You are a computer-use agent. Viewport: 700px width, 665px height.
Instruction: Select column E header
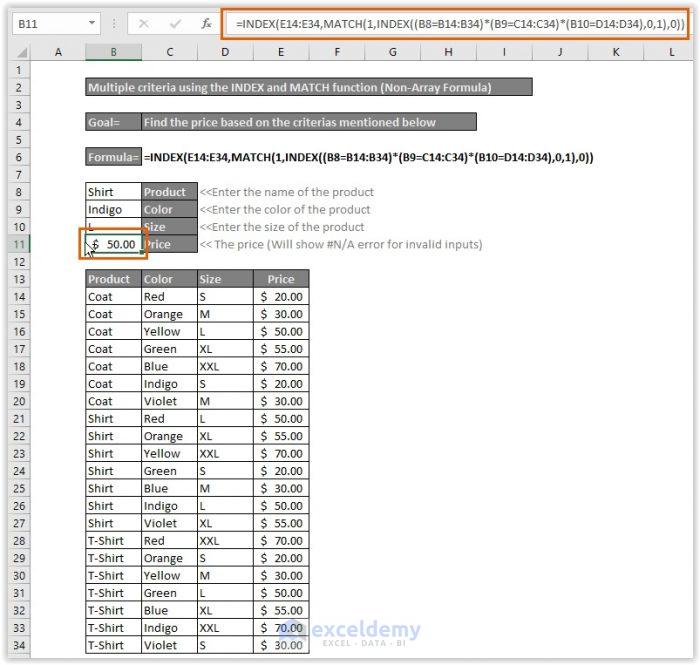281,52
